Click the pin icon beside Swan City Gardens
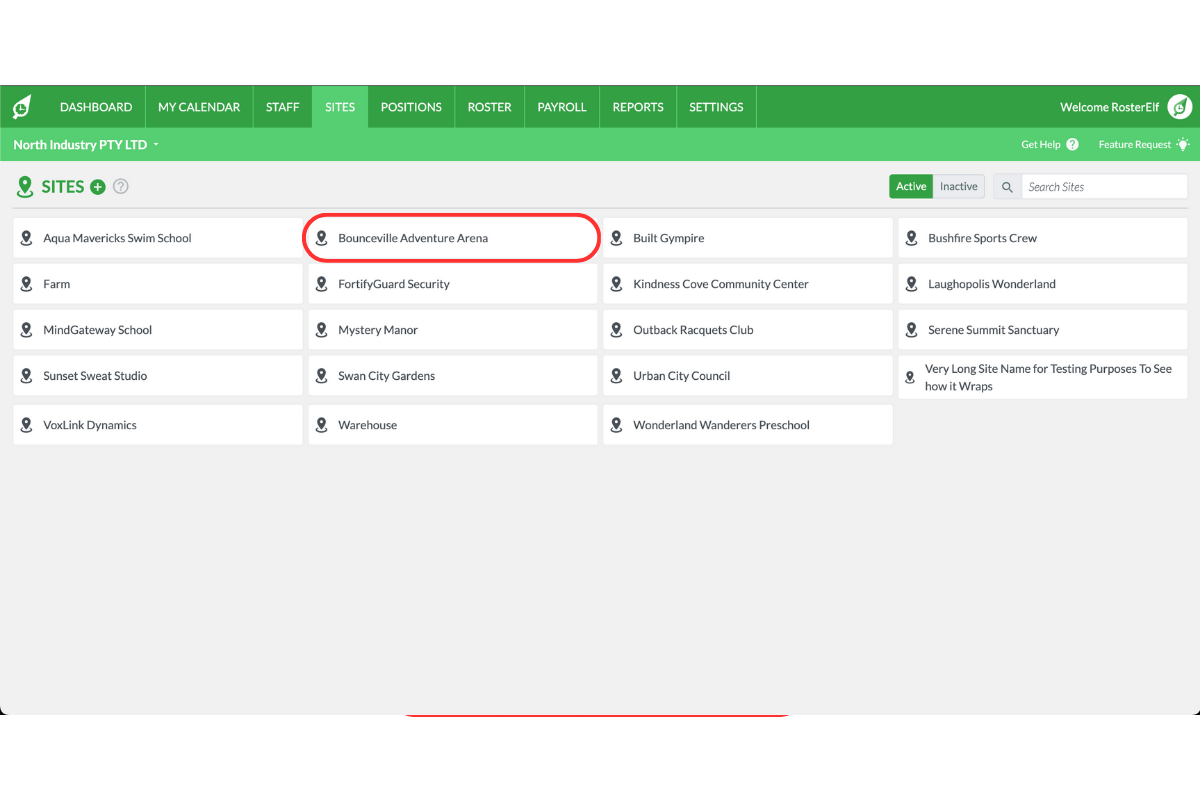The image size is (1200, 800). 321,376
